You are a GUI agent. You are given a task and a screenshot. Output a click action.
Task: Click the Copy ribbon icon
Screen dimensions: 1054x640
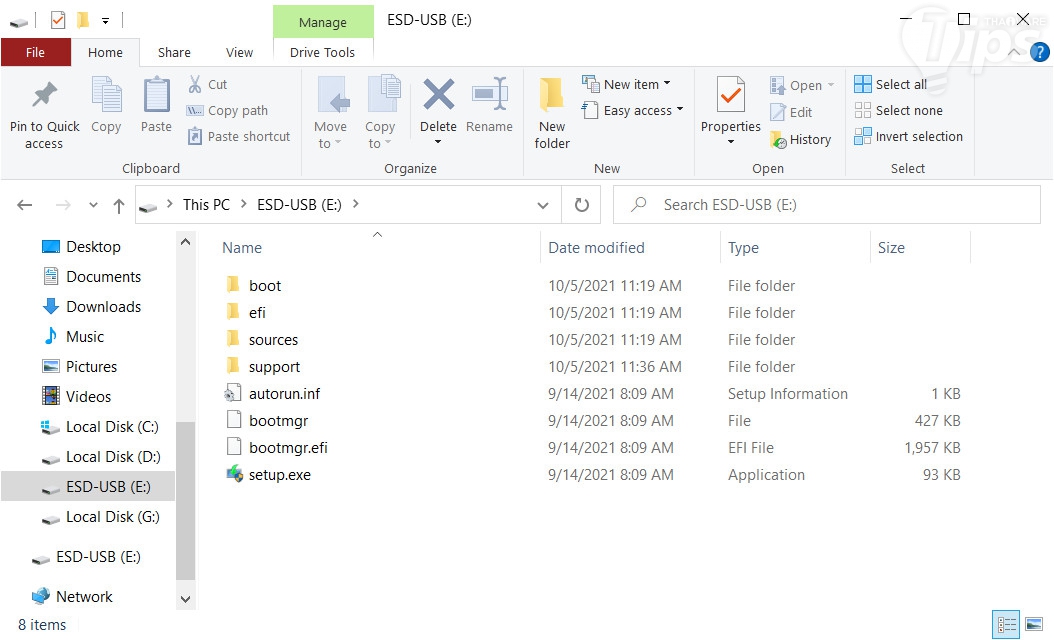click(106, 95)
